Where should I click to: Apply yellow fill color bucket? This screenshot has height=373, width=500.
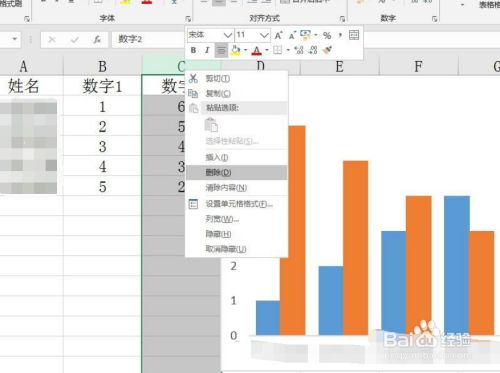pos(235,50)
